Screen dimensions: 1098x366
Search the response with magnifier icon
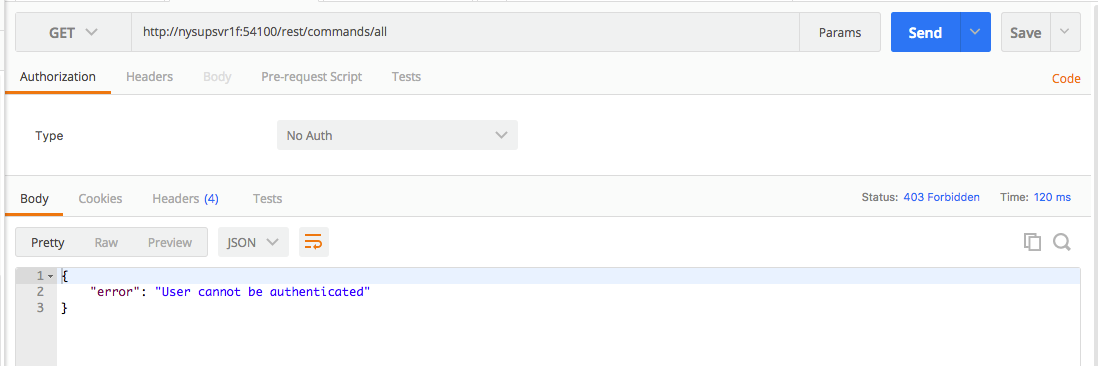point(1062,242)
